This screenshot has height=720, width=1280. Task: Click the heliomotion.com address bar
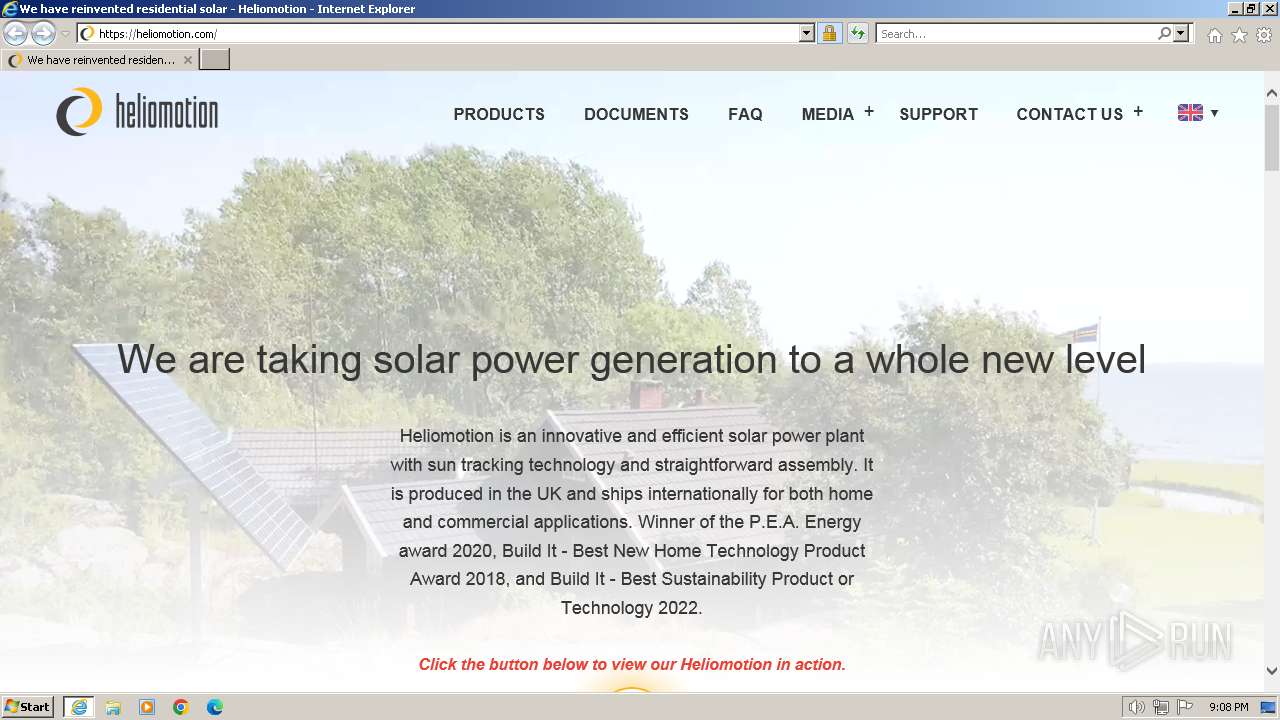[447, 33]
